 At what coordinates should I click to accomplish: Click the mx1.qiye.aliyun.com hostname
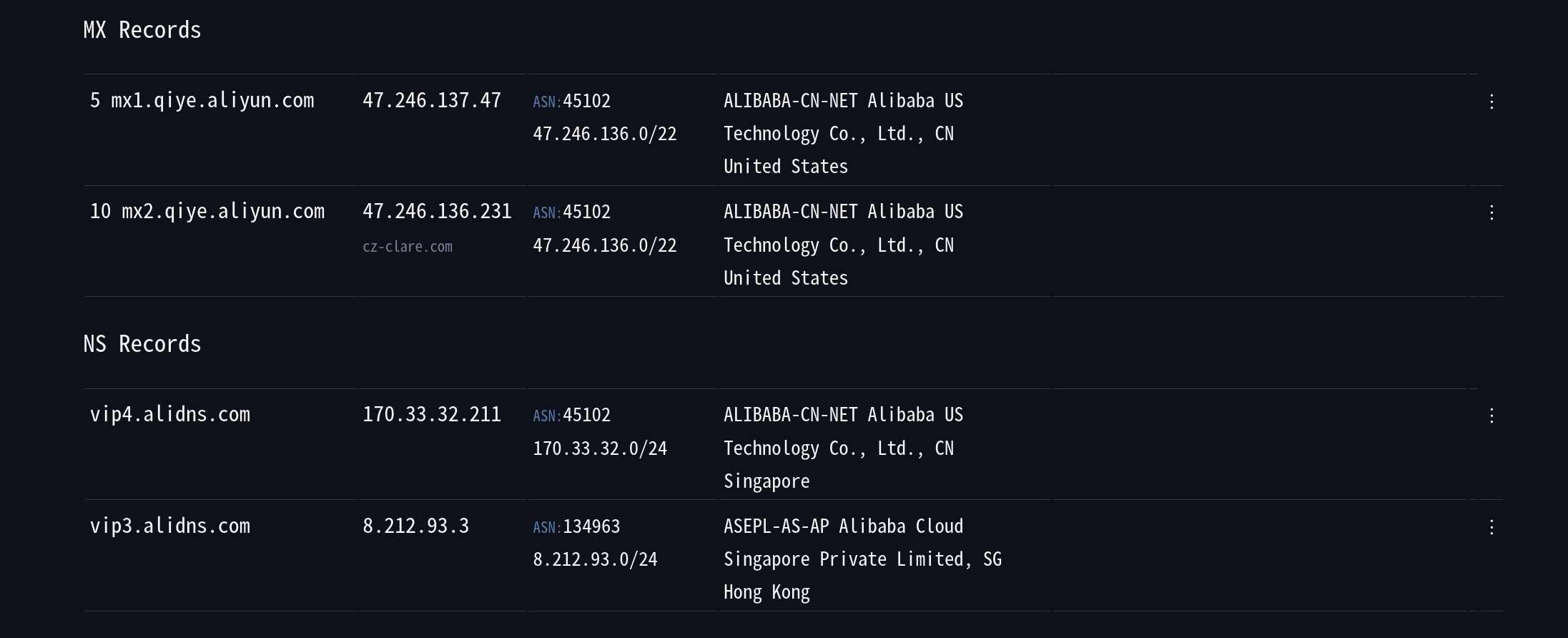[x=212, y=100]
